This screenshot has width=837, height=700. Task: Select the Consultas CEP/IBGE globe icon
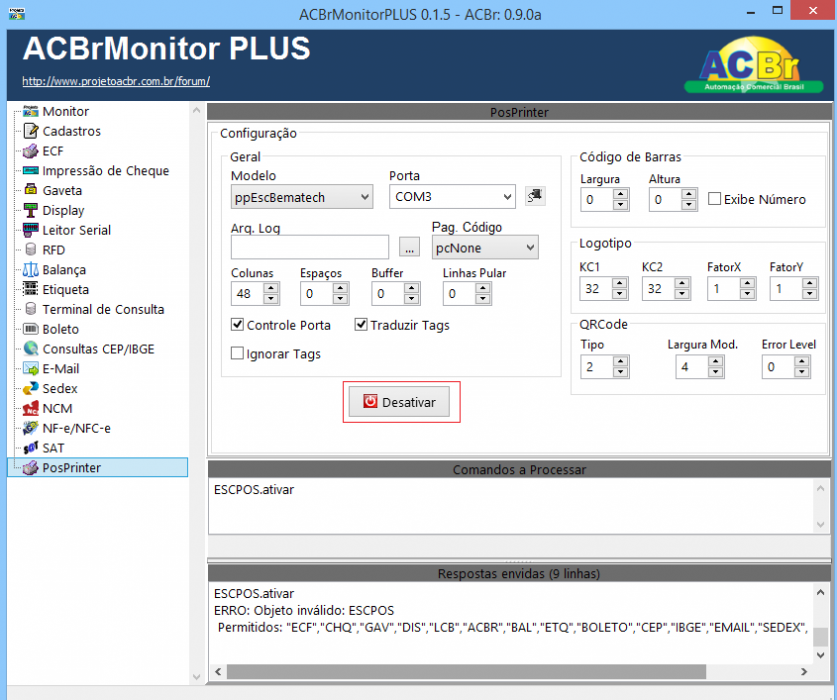30,348
